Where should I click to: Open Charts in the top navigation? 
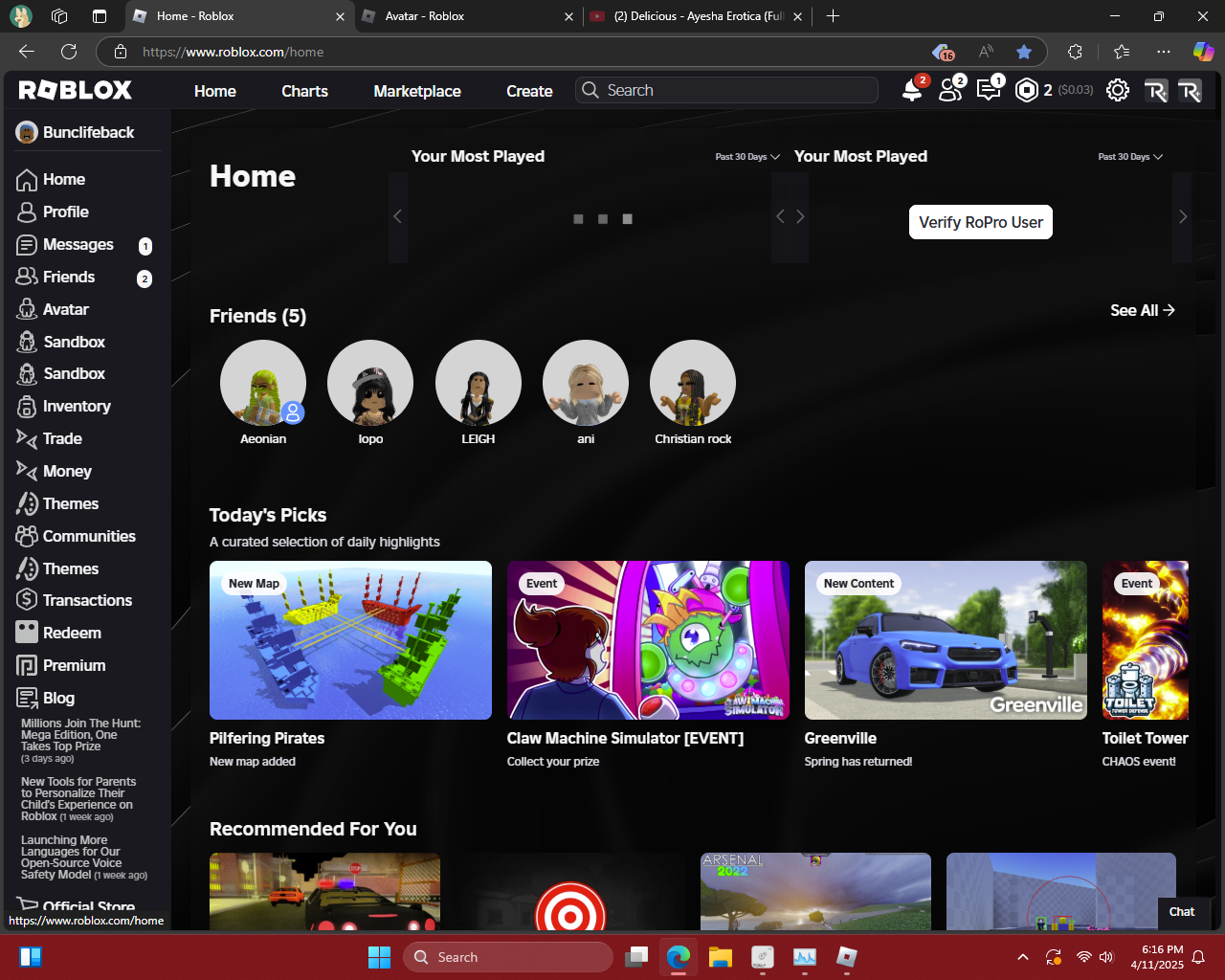pos(304,91)
